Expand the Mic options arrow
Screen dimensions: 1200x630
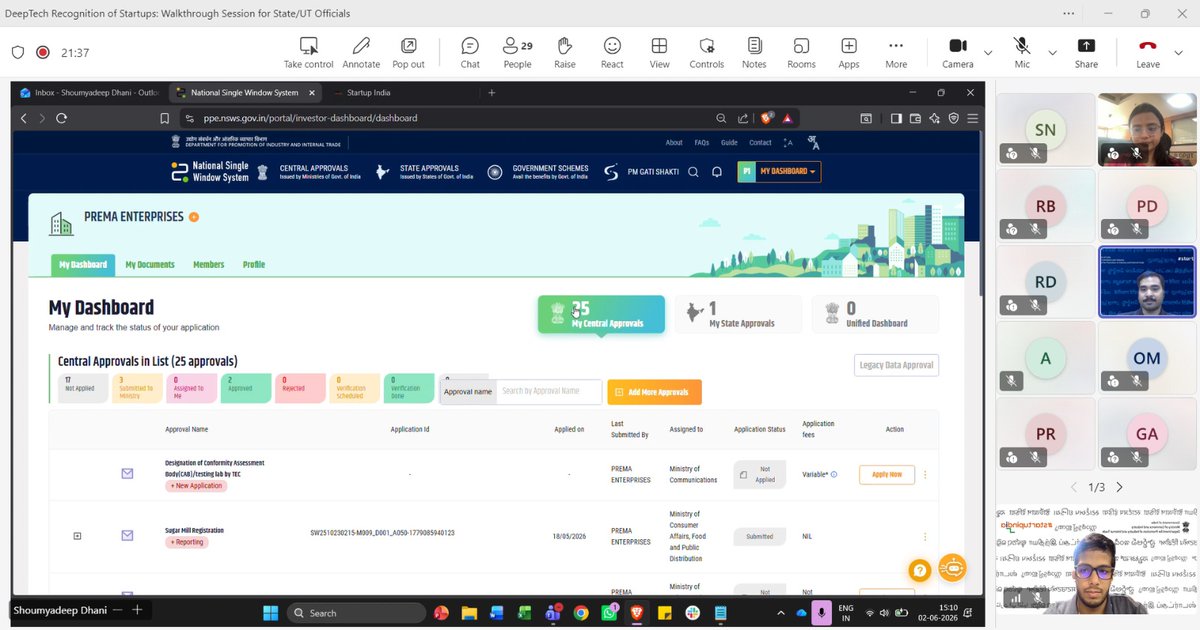point(1052,52)
